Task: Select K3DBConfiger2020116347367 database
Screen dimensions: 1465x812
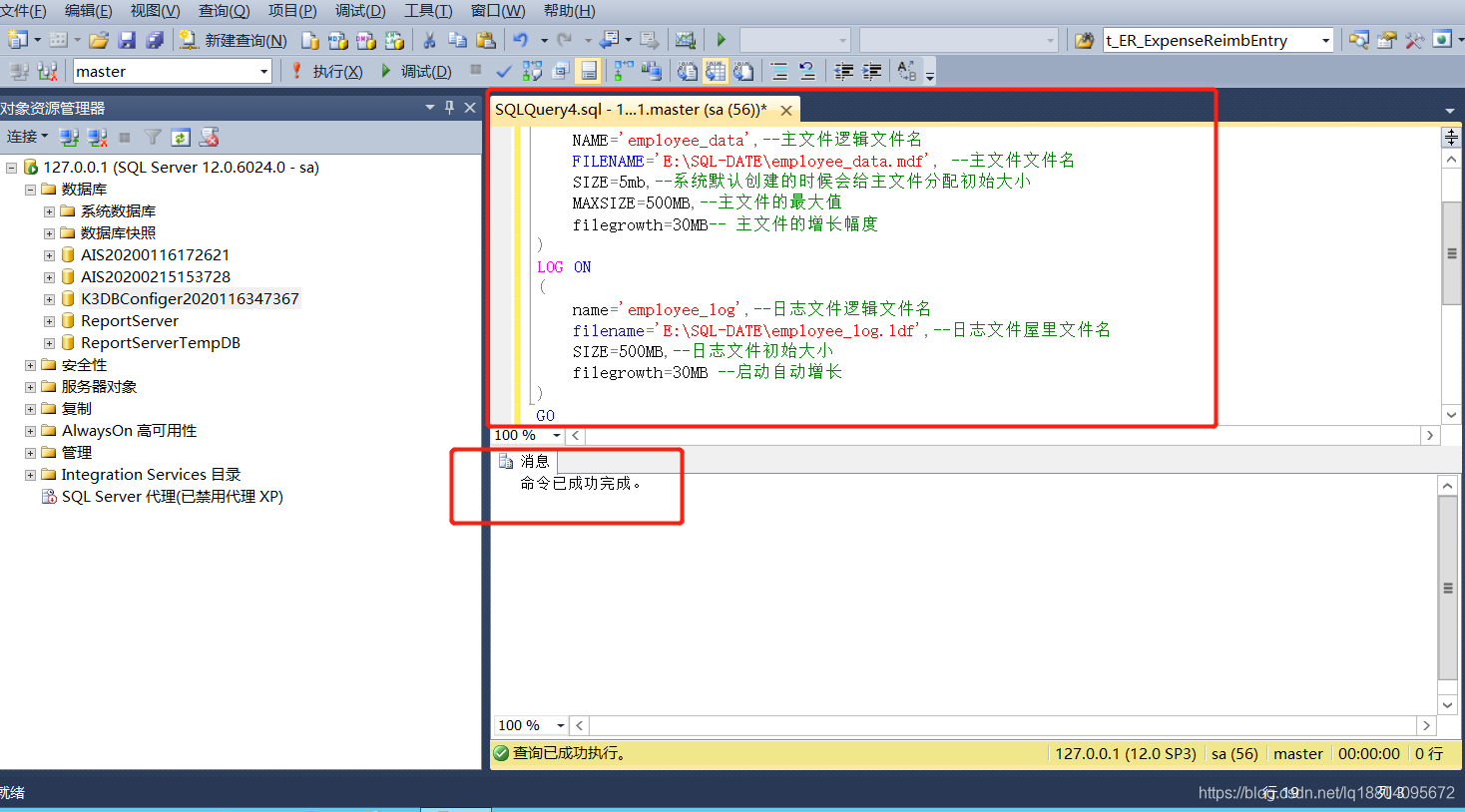Action: pyautogui.click(x=190, y=298)
